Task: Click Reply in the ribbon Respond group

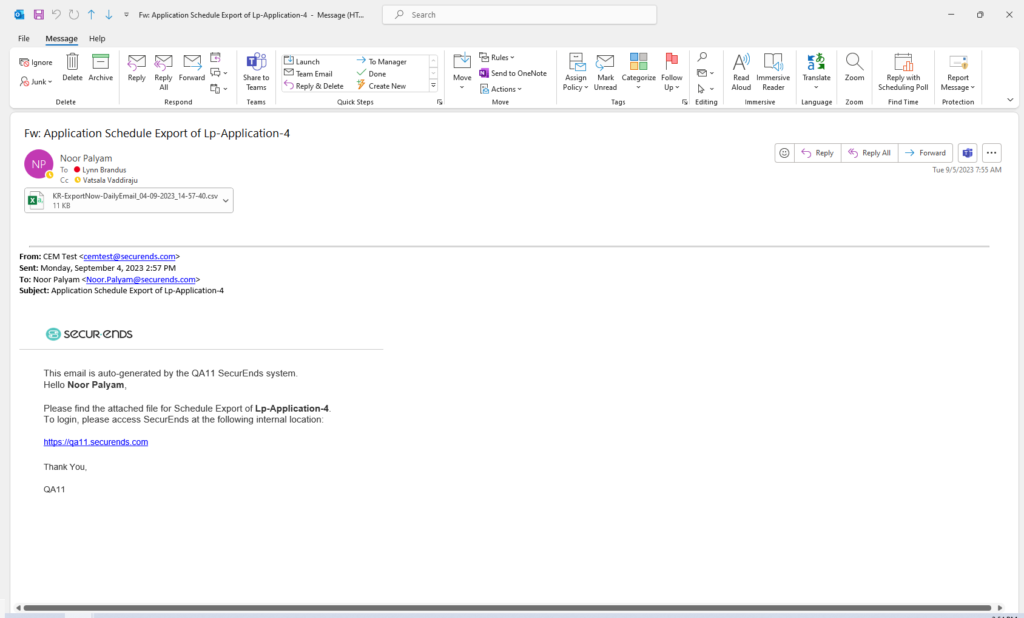Action: (136, 68)
